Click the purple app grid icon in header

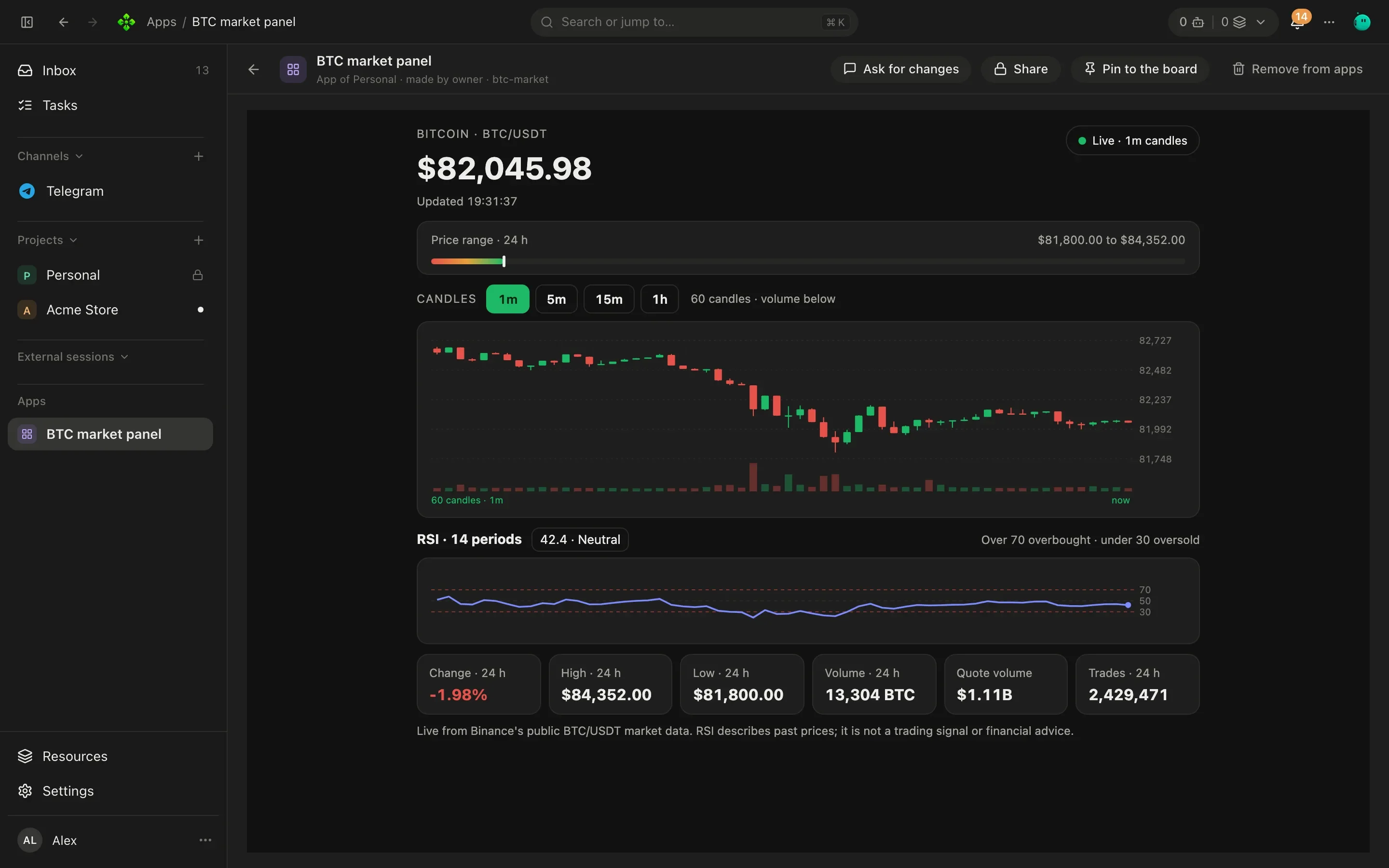(x=293, y=69)
